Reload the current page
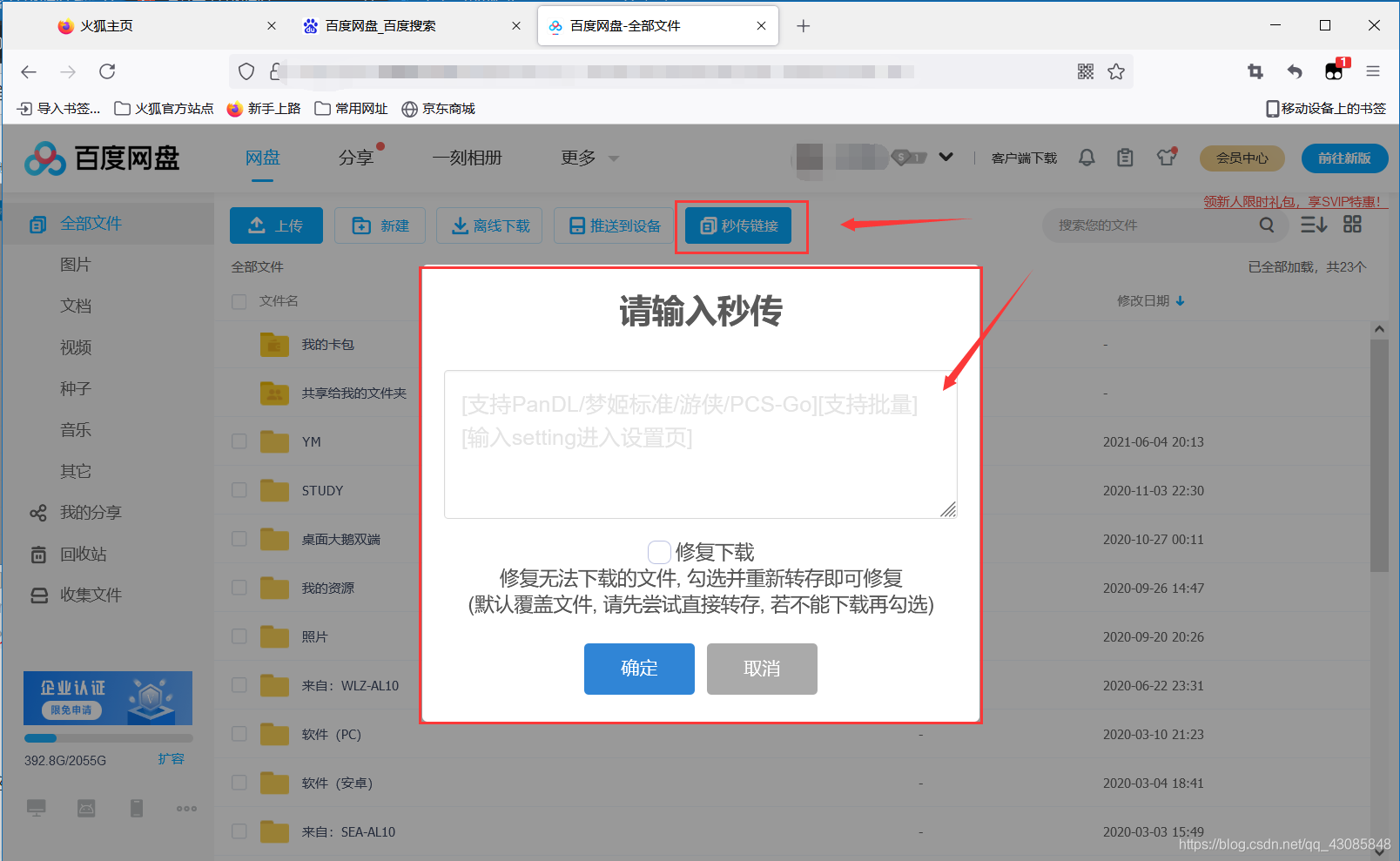Viewport: 1400px width, 861px height. point(107,71)
